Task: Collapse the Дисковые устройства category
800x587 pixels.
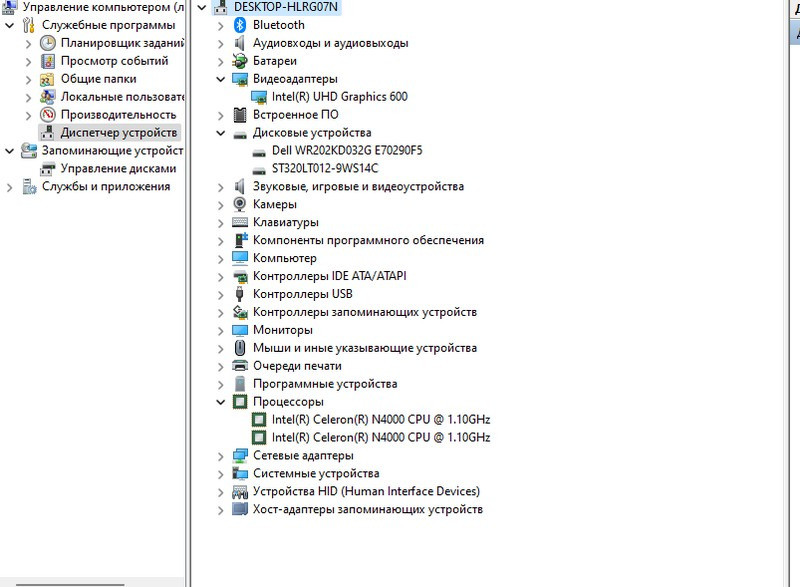Action: click(x=220, y=133)
